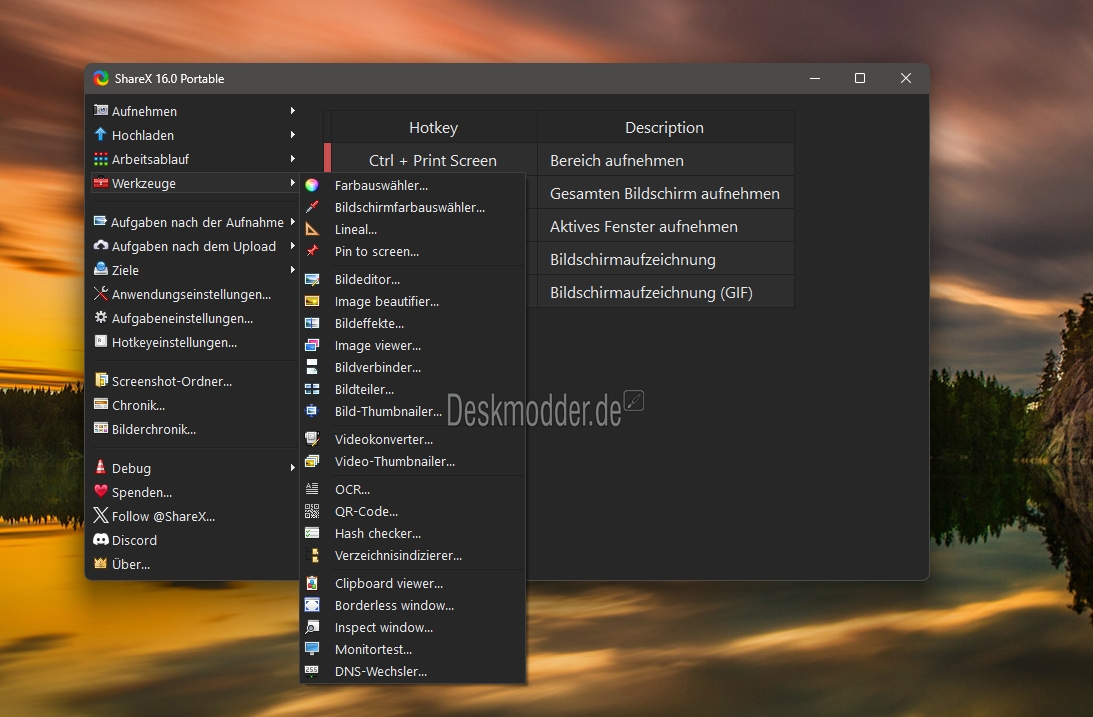Select the Werkzeuge menu entry
The image size is (1093, 717).
195,183
